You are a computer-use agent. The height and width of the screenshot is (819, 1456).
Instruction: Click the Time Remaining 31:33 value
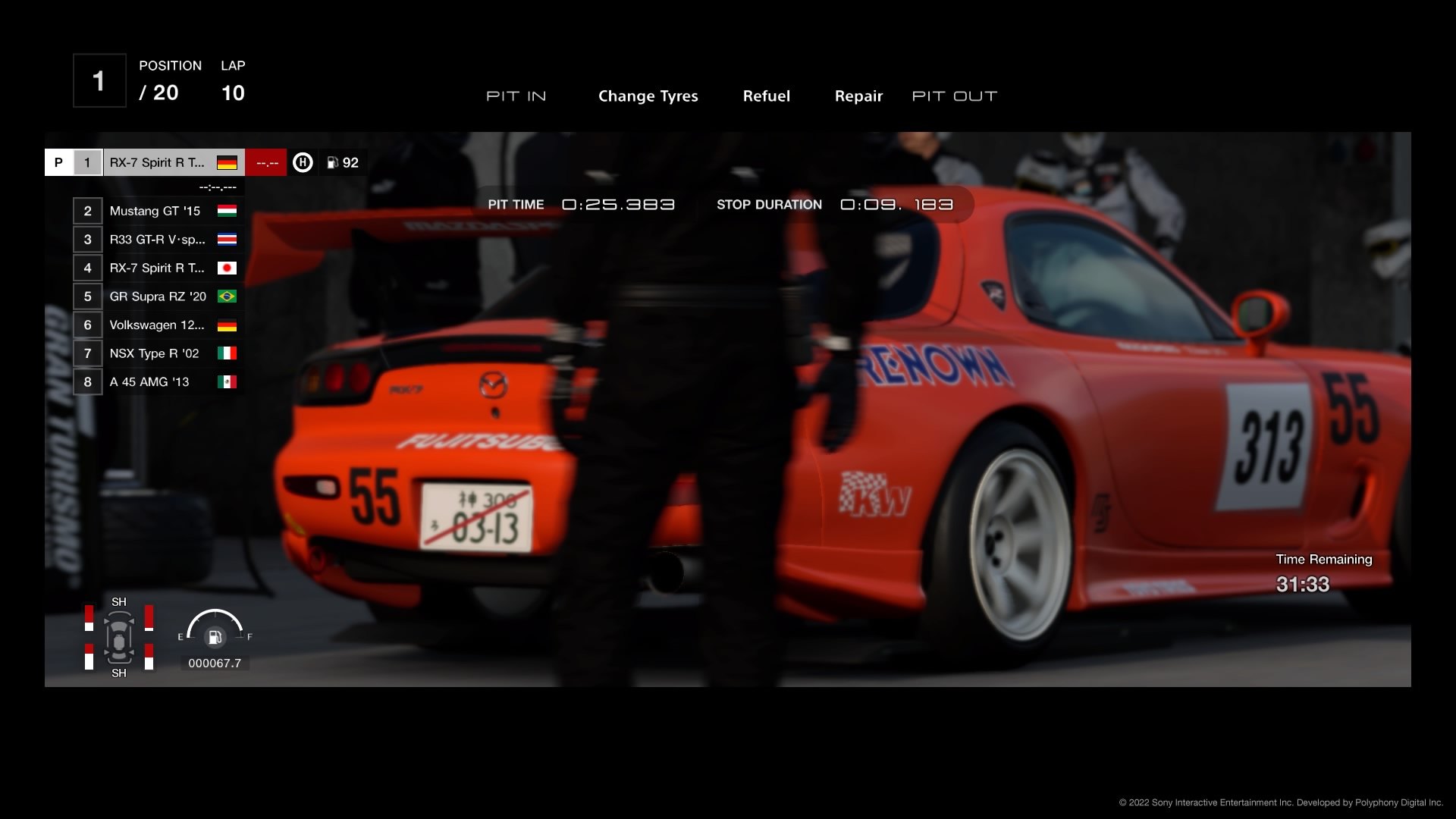tap(1303, 585)
